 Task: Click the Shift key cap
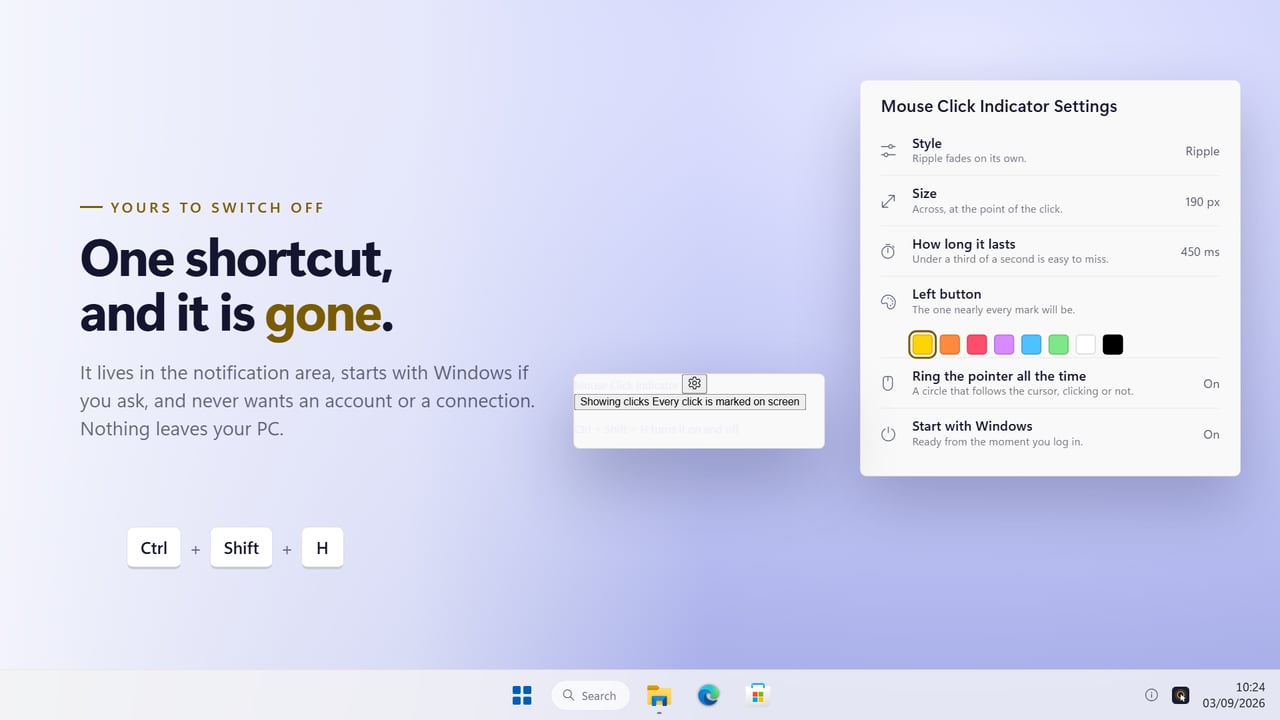click(x=241, y=547)
